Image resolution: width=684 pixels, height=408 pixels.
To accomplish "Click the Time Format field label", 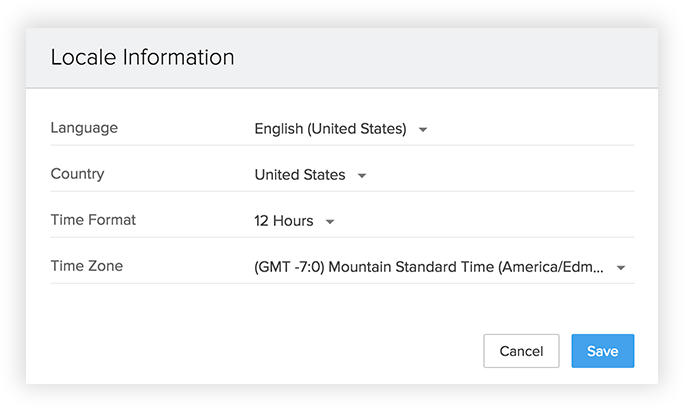I will 93,220.
